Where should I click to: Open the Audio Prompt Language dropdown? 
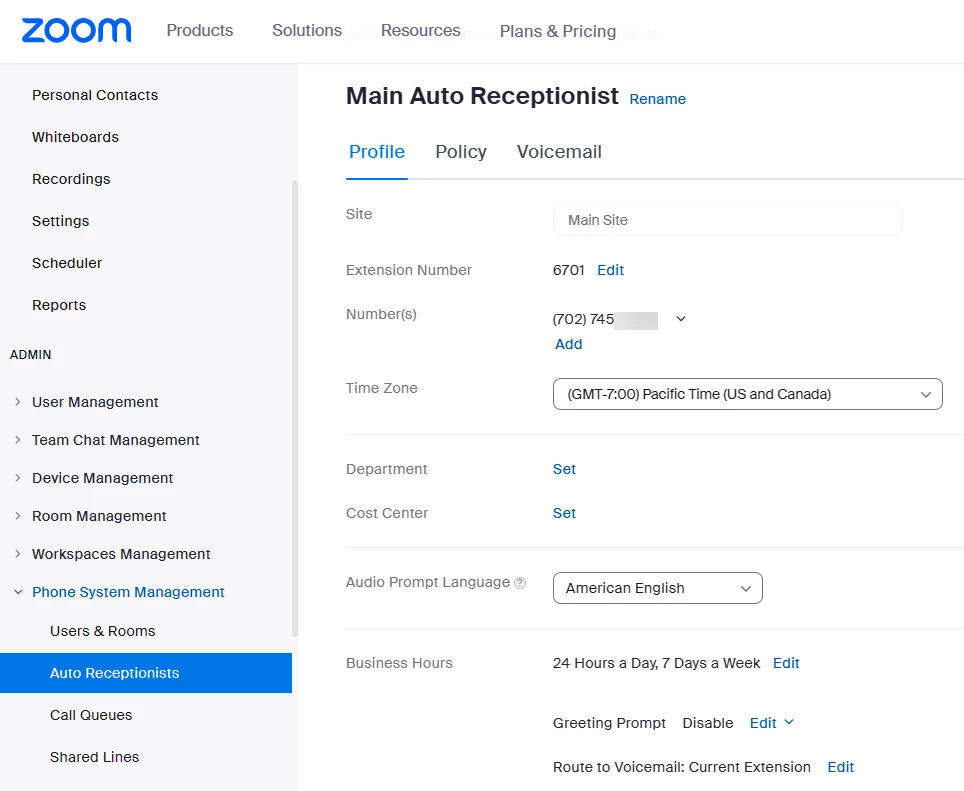coord(657,588)
